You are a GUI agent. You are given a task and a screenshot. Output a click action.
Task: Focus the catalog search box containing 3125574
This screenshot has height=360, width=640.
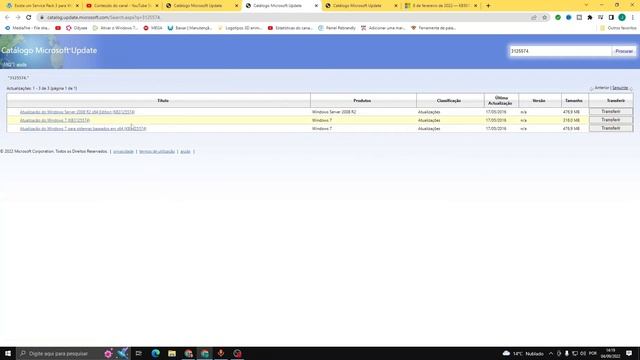coord(560,51)
